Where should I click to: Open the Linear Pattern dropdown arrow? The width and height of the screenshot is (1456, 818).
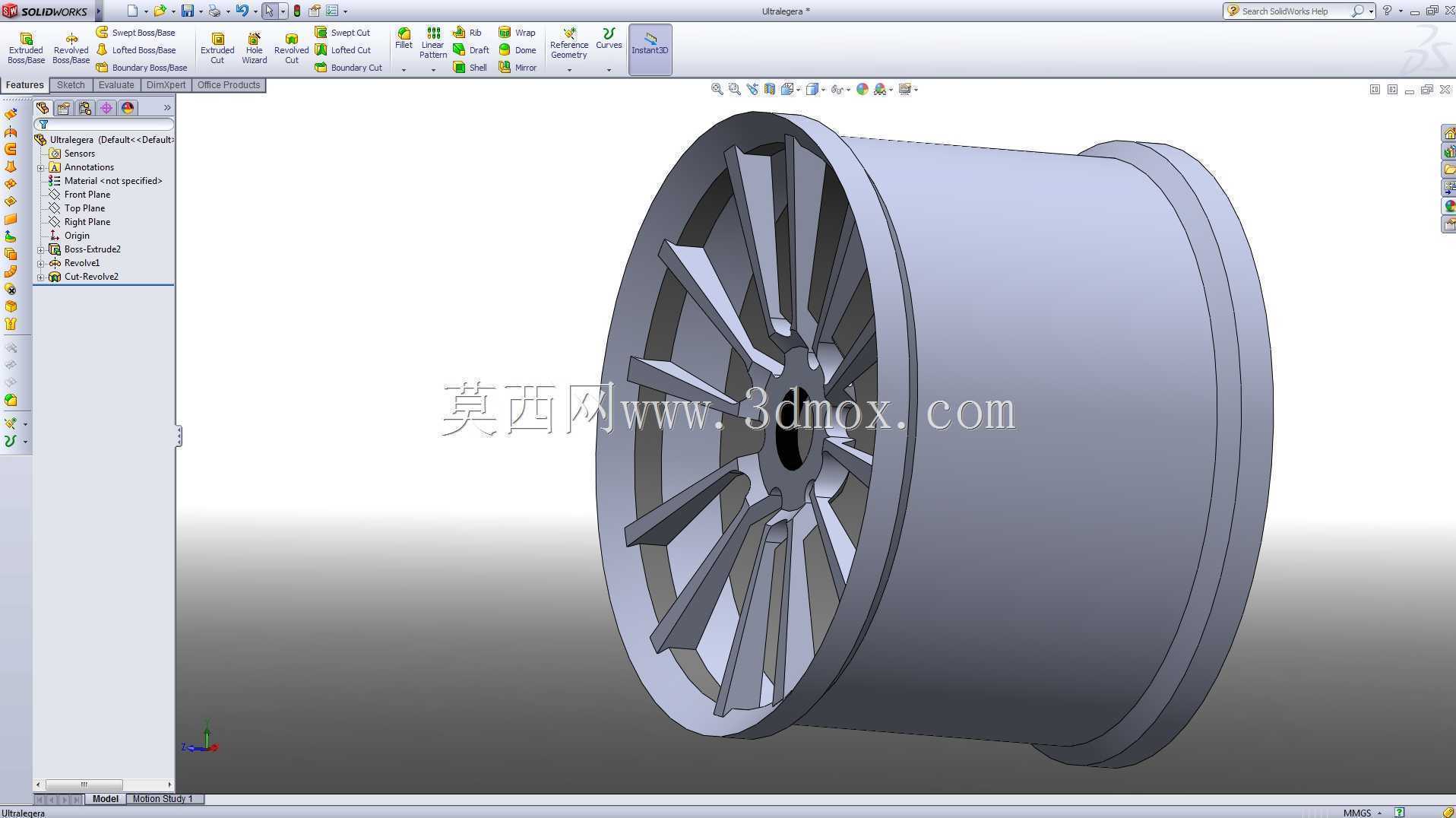[x=433, y=70]
